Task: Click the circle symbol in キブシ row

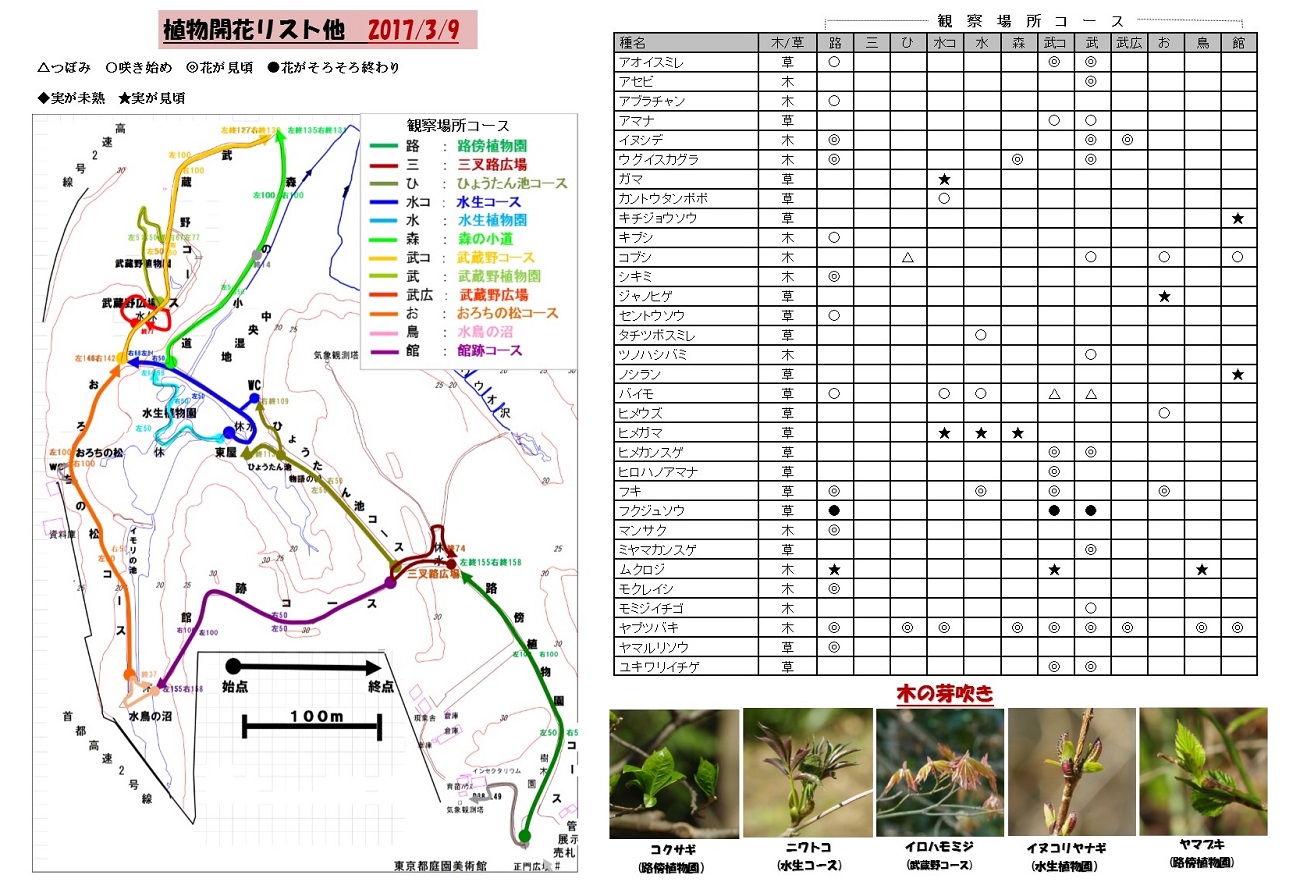Action: [x=834, y=237]
